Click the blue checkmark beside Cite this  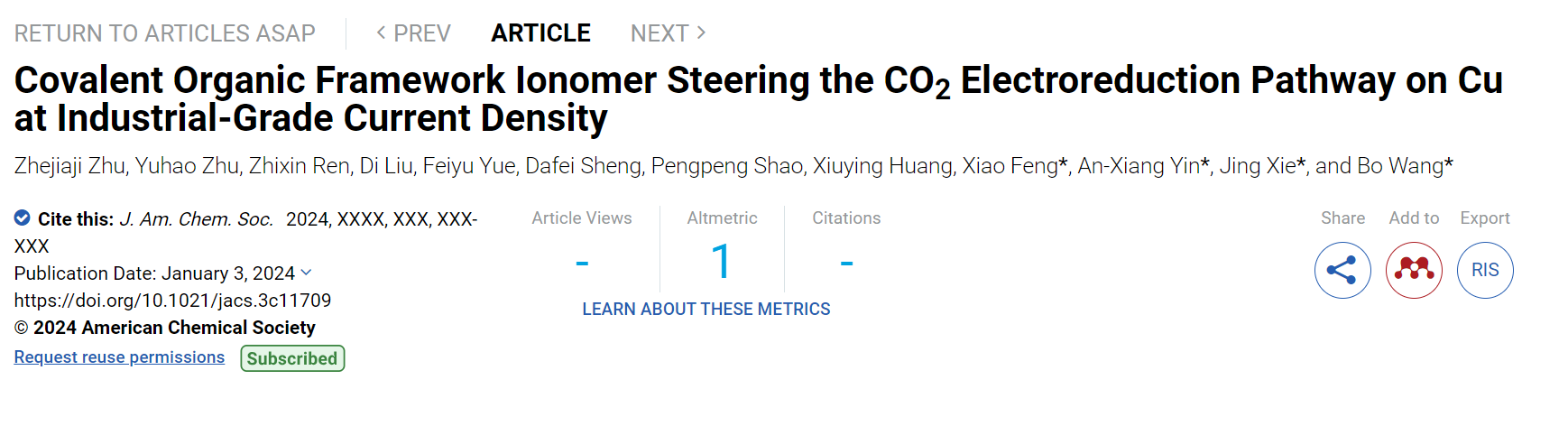(x=23, y=218)
